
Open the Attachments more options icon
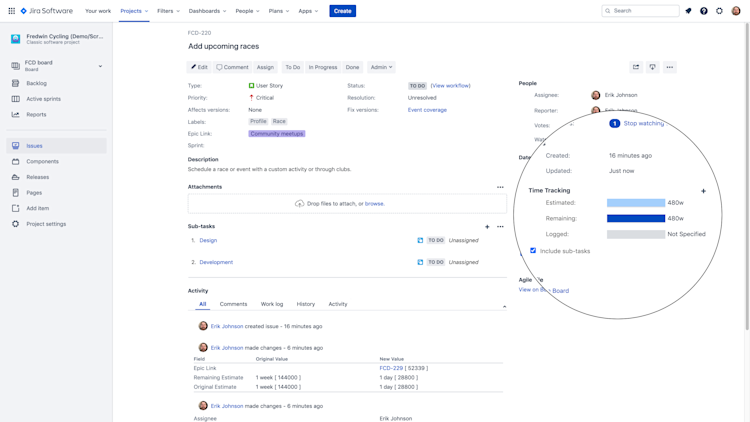click(500, 187)
